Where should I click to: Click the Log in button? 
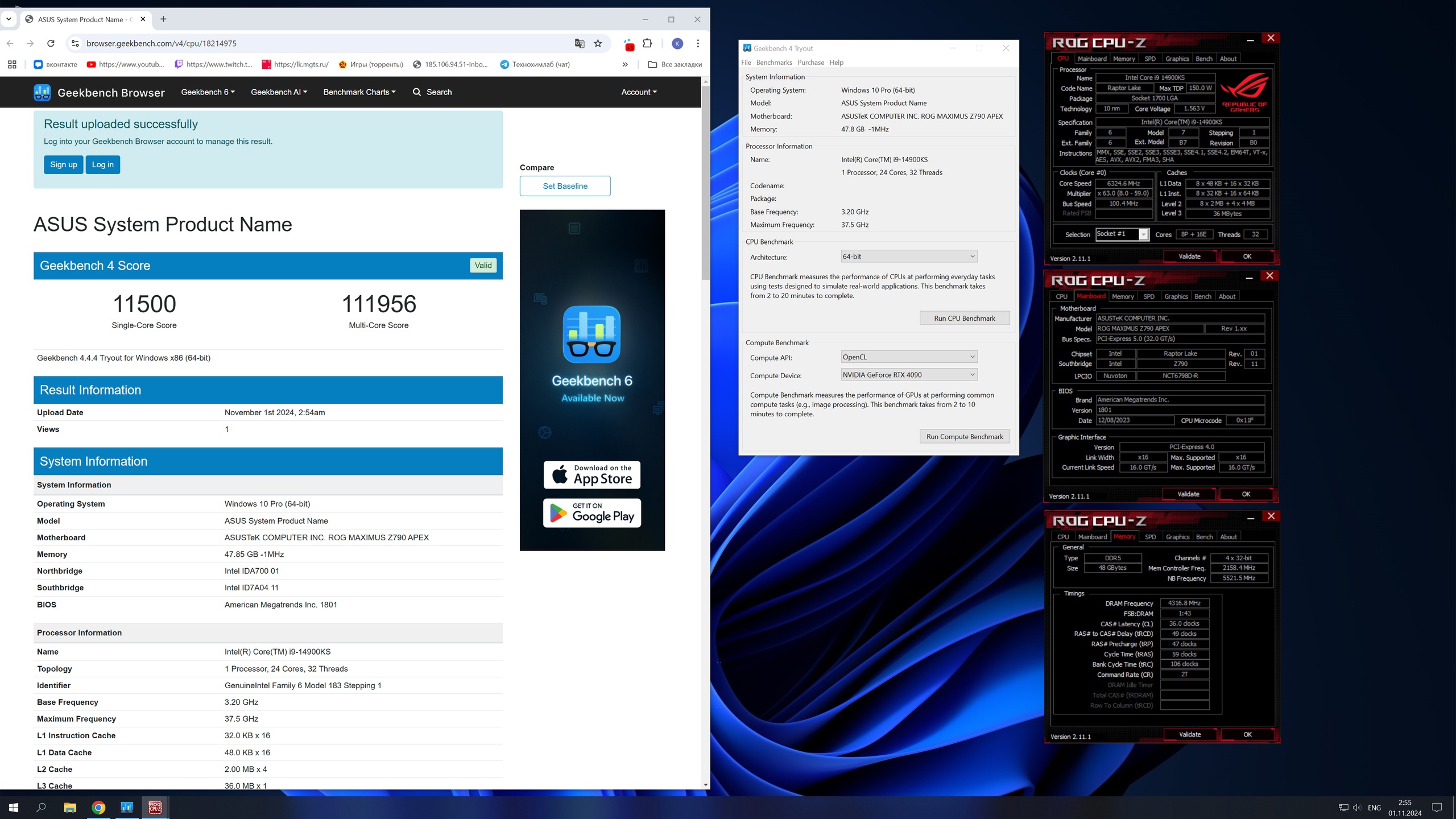click(x=103, y=164)
